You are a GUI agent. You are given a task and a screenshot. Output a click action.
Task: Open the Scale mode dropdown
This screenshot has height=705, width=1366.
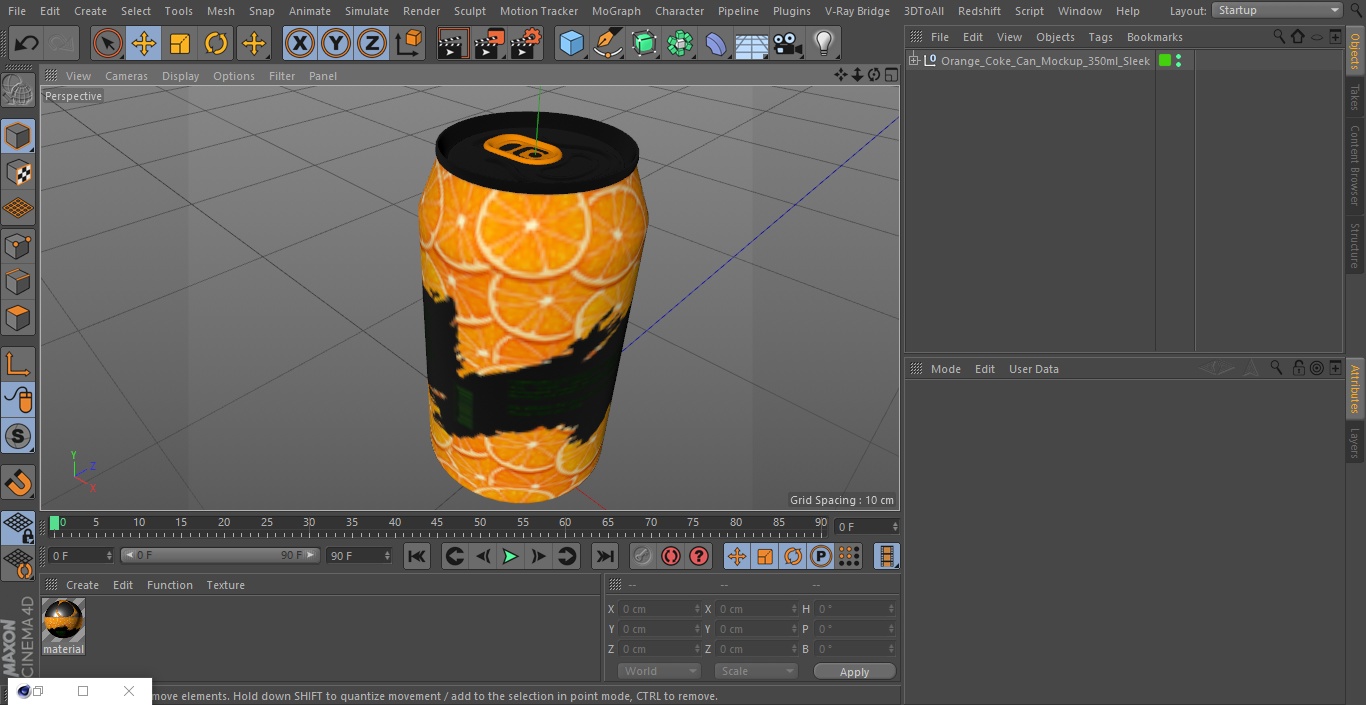point(755,671)
